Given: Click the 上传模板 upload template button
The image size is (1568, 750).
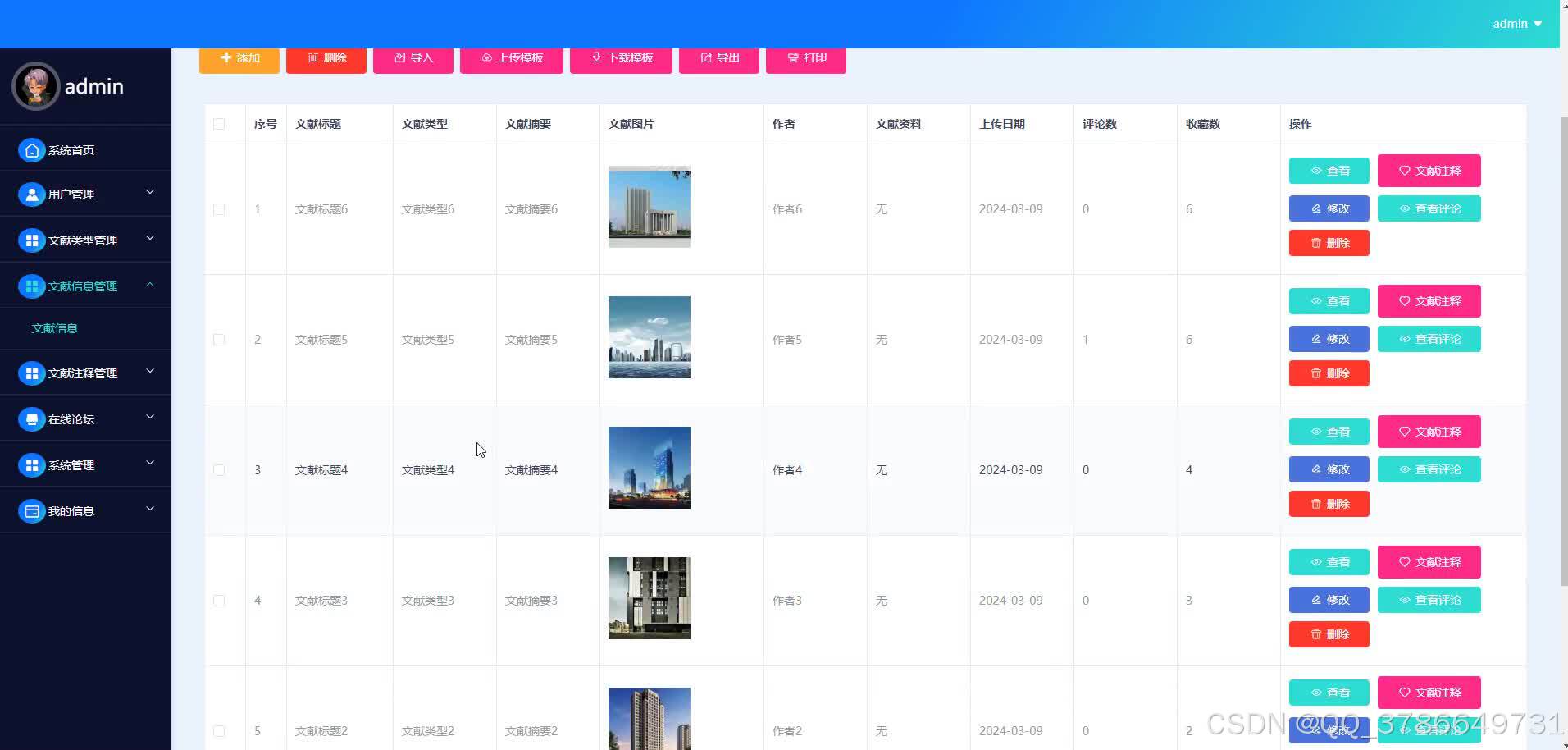Looking at the screenshot, I should tap(512, 59).
